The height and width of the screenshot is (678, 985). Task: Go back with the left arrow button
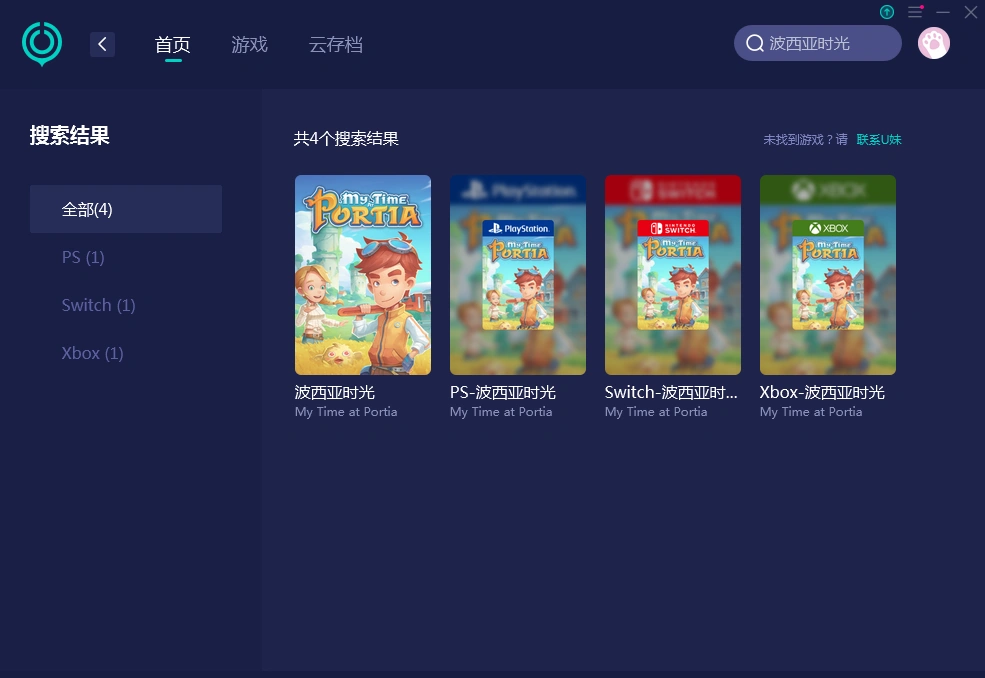point(102,44)
